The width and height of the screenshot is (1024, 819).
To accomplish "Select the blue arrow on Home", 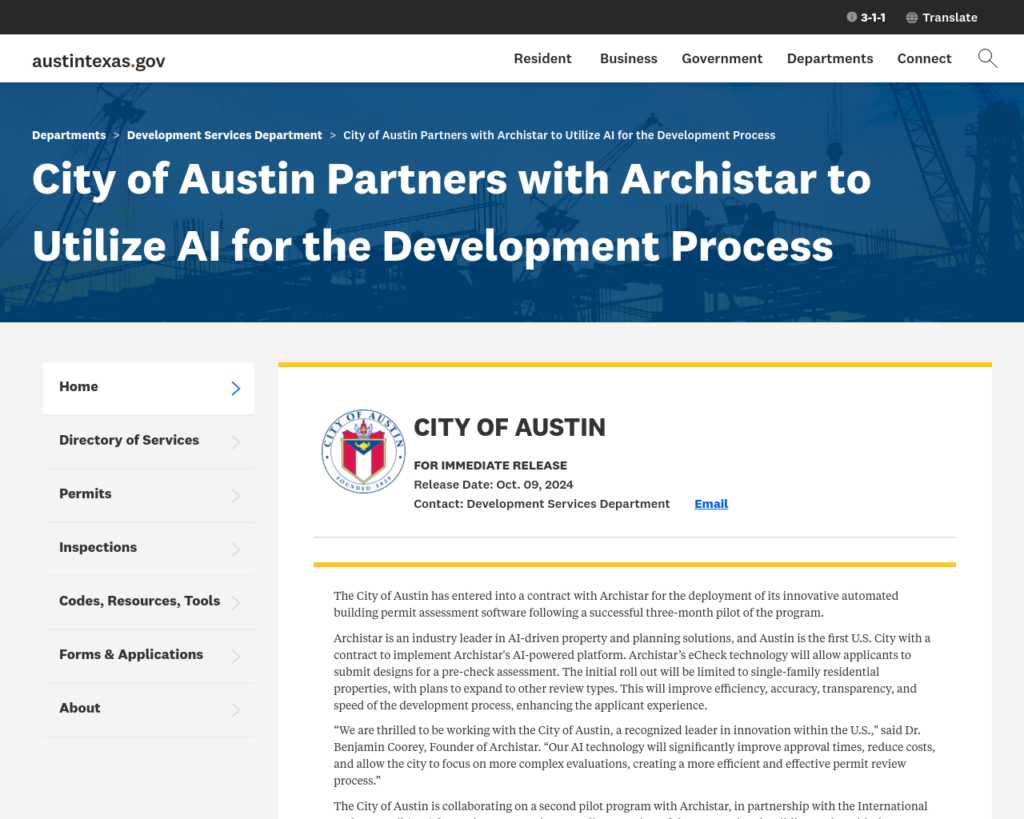I will (234, 388).
